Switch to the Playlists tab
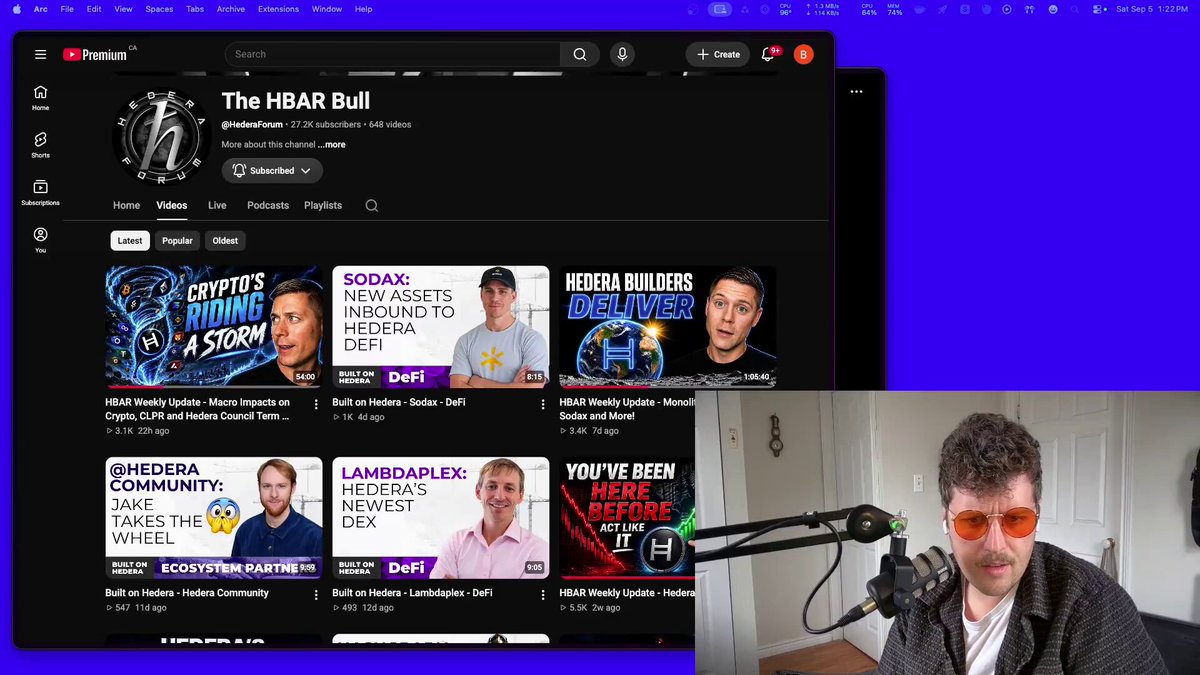 coord(323,206)
